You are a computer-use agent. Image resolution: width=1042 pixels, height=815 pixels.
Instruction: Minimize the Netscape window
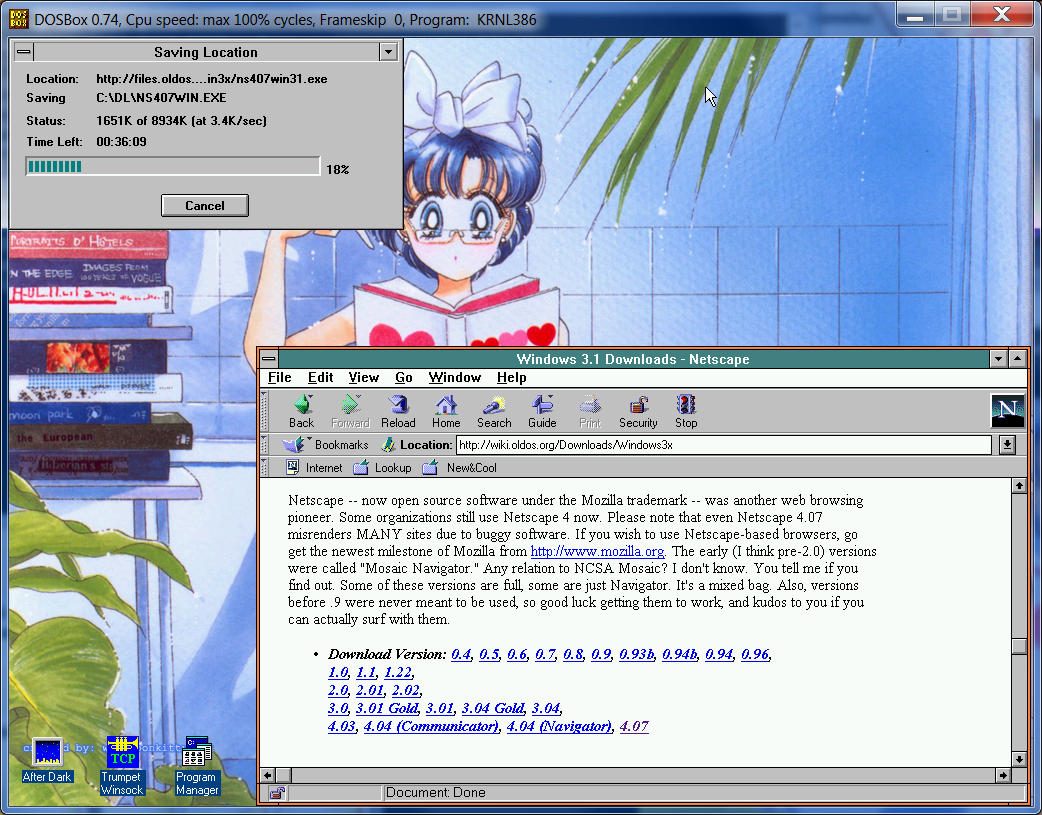pyautogui.click(x=998, y=359)
